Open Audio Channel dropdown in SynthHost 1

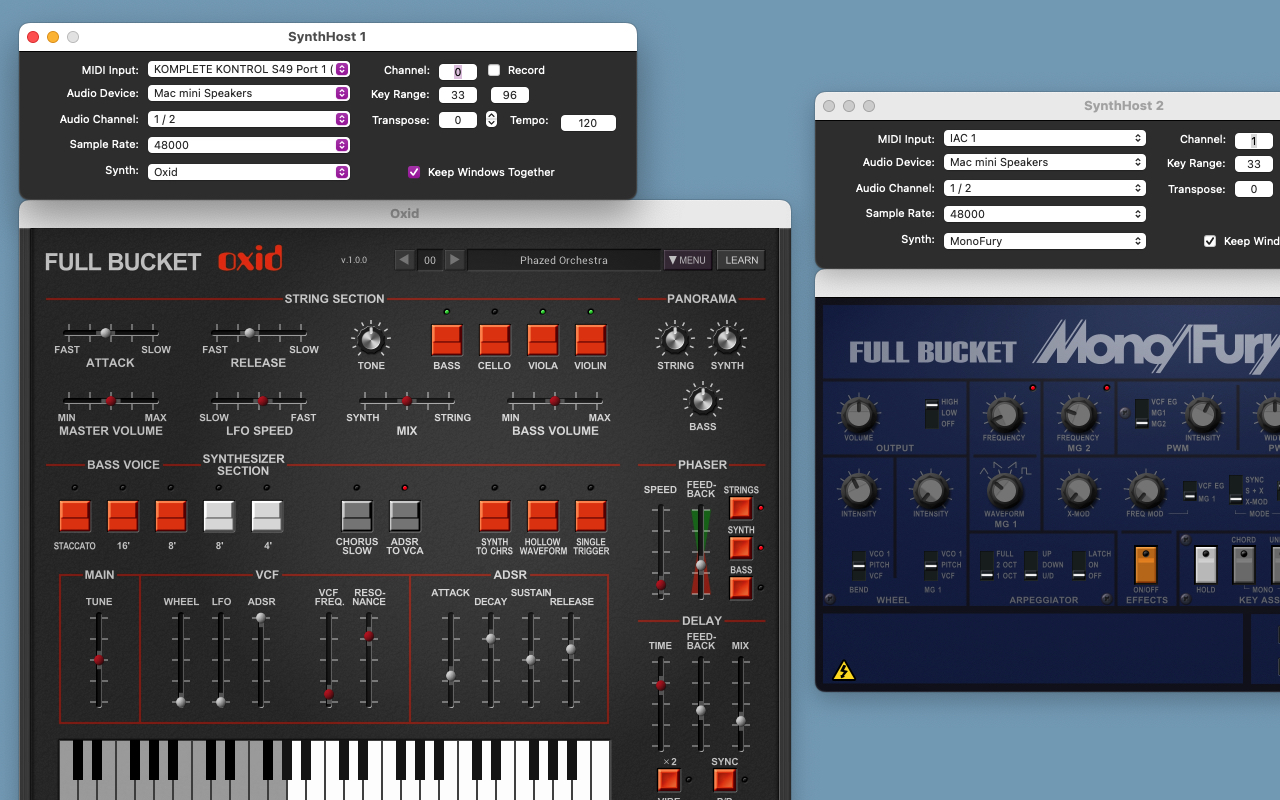click(249, 119)
